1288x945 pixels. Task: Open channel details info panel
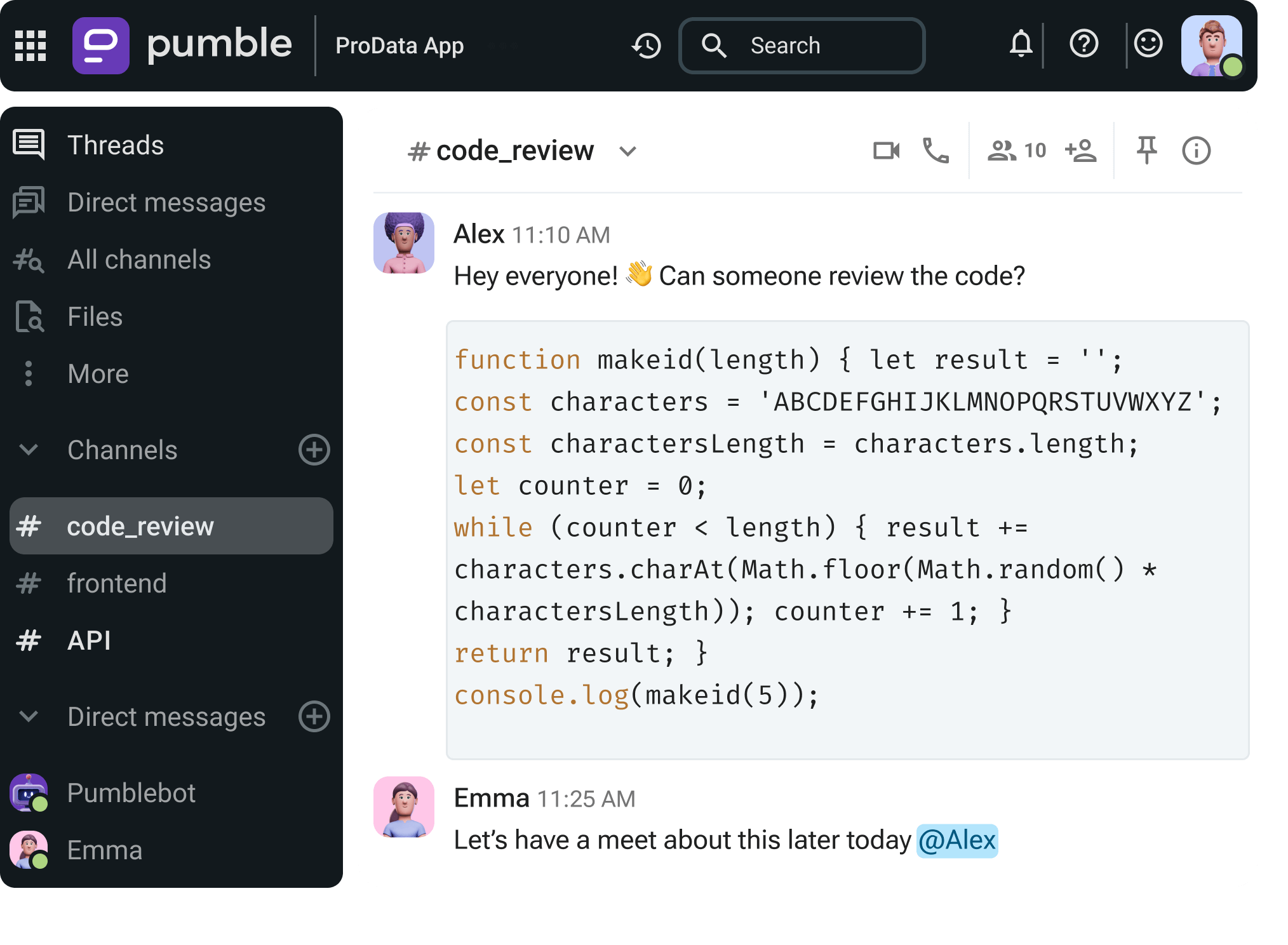click(1197, 150)
